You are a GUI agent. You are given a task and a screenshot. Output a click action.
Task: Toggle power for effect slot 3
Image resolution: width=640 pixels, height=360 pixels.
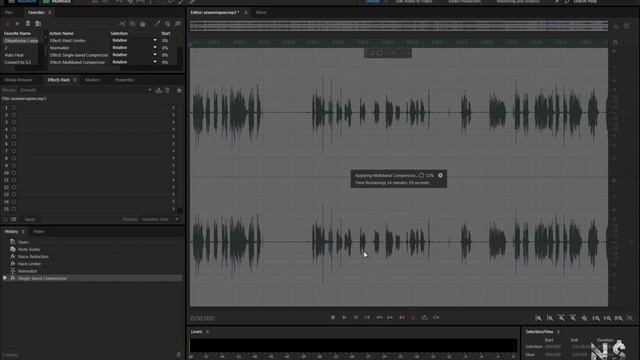(x=13, y=122)
